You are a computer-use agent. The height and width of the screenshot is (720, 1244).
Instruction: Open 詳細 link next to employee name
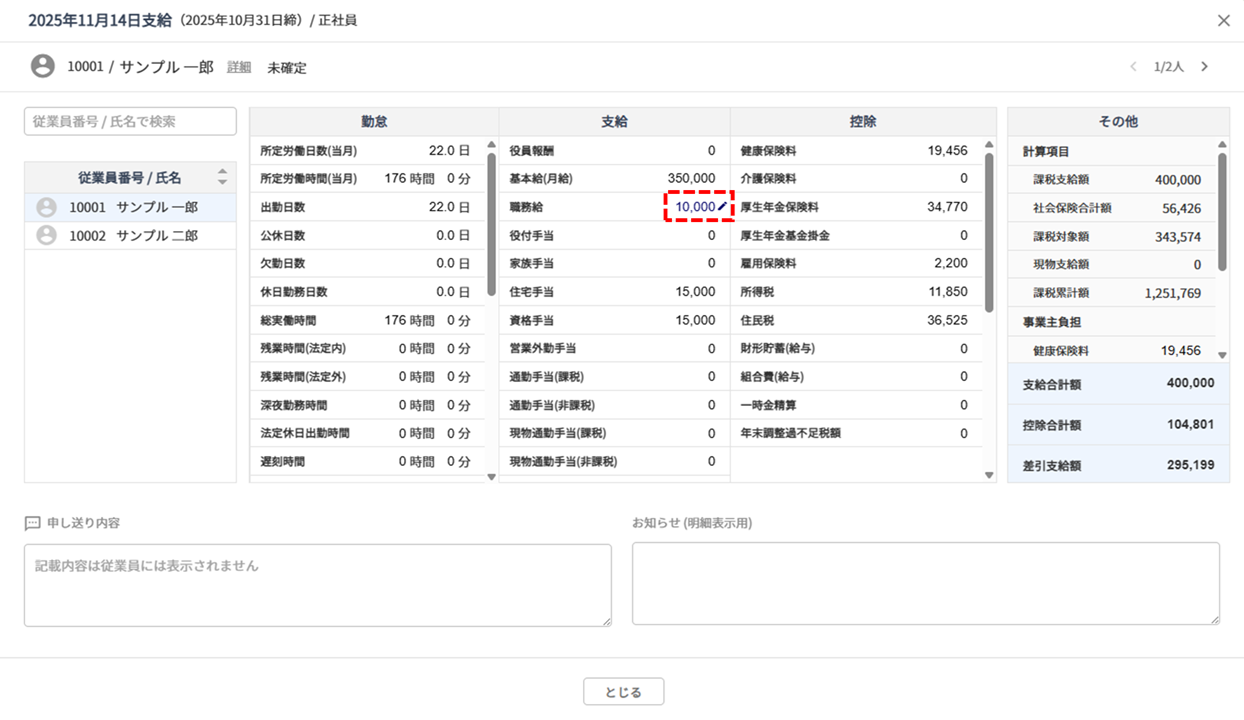click(x=239, y=67)
